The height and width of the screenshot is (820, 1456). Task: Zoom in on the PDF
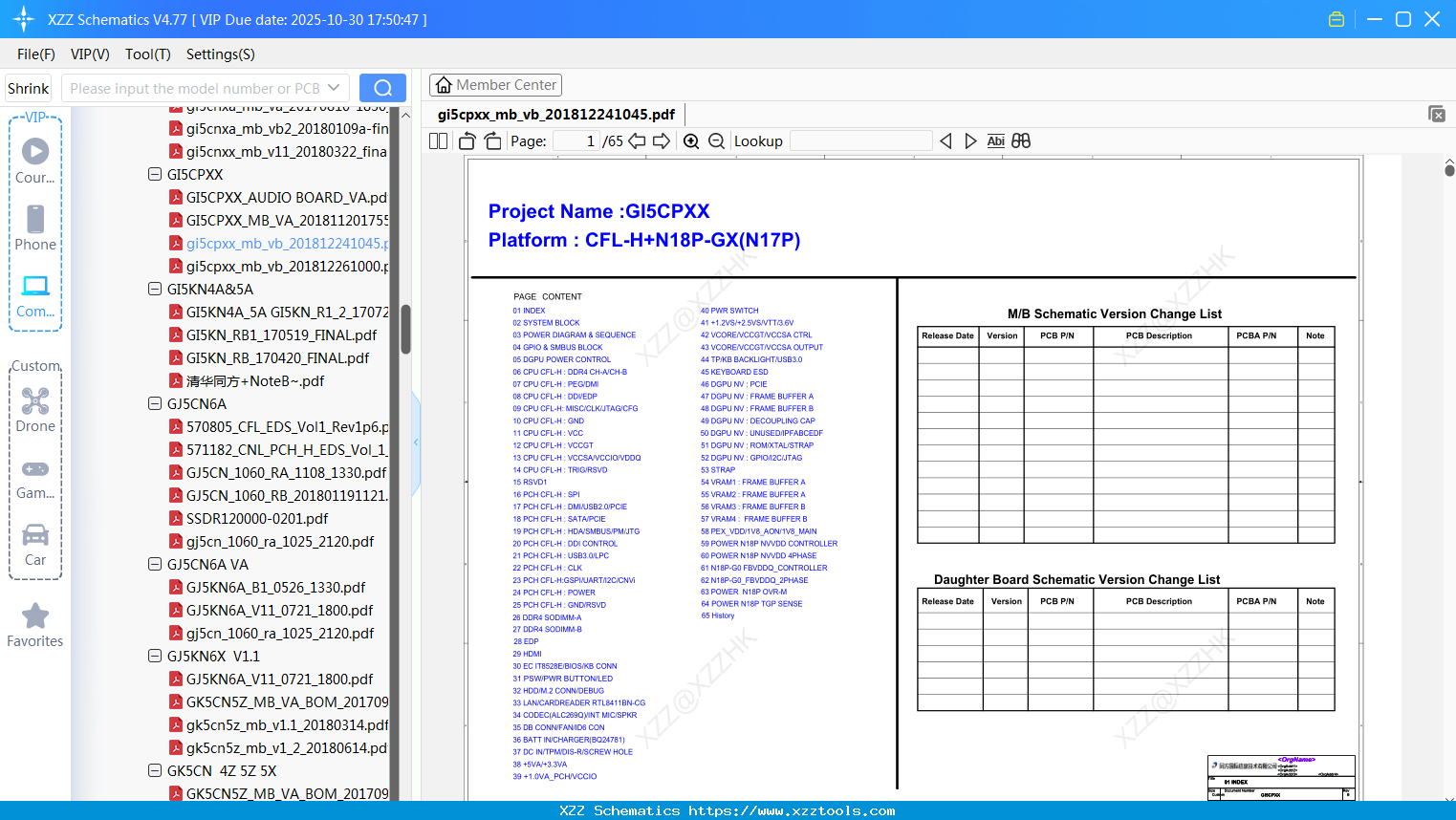(691, 141)
